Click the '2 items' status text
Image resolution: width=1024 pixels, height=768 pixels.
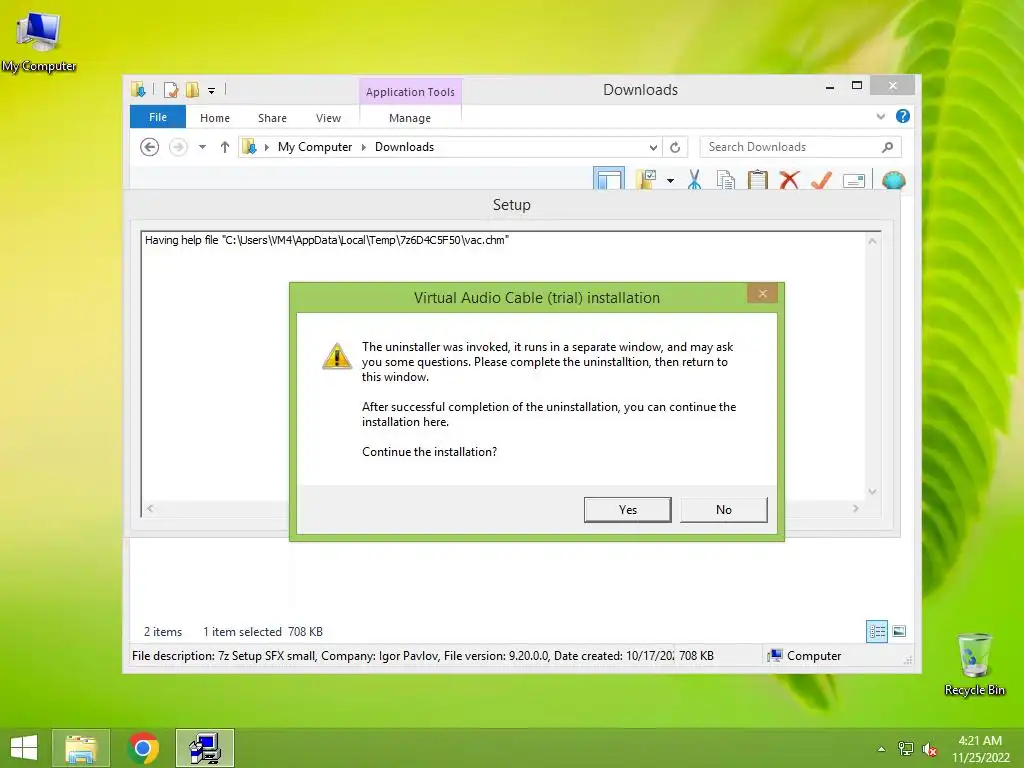163,632
